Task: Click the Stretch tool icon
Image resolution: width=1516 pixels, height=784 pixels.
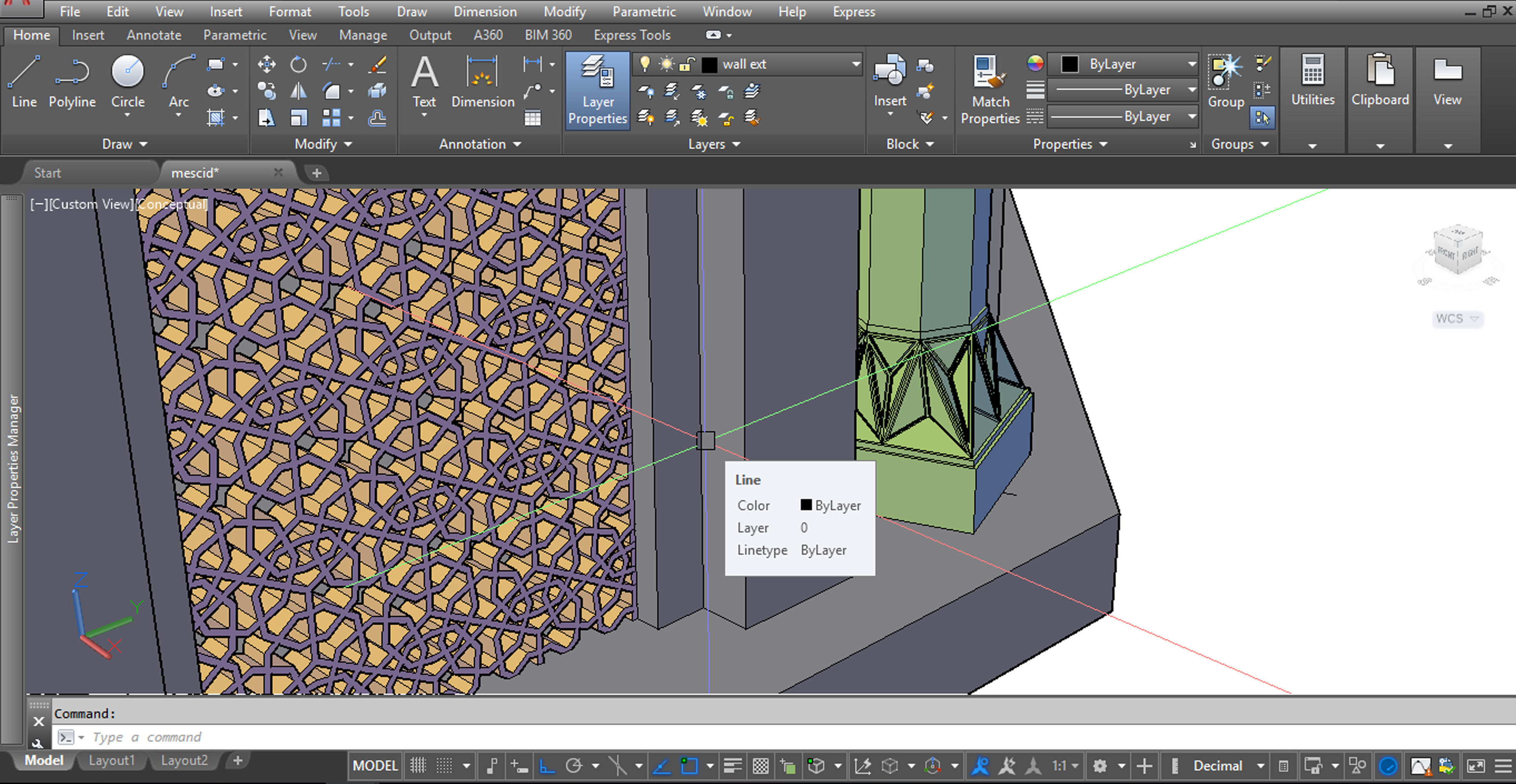Action: coord(267,118)
